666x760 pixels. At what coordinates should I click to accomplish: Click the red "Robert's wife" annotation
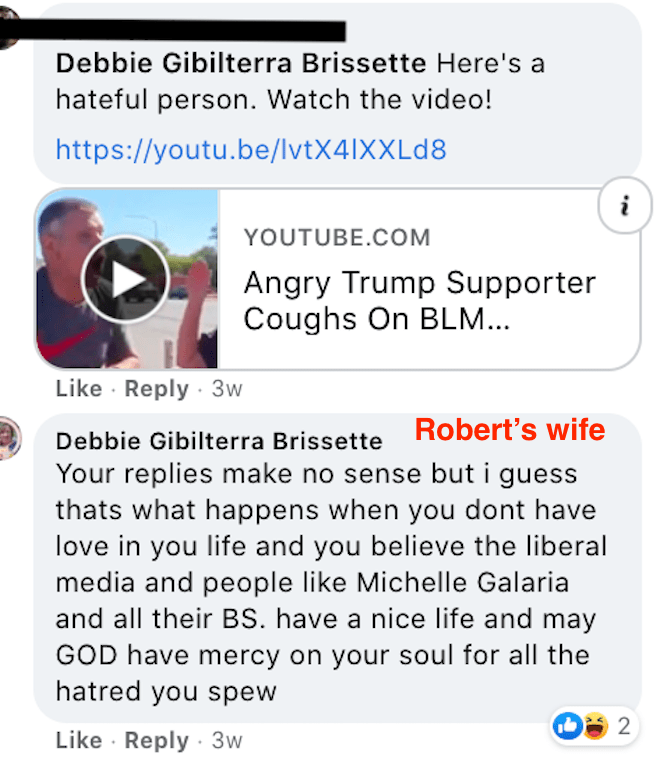(509, 431)
